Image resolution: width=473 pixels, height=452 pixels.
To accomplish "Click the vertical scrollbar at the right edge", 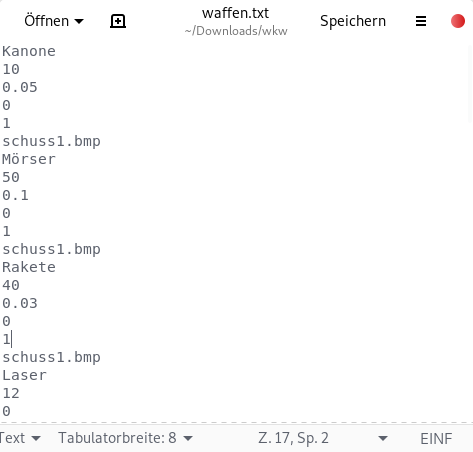I will pos(470,83).
